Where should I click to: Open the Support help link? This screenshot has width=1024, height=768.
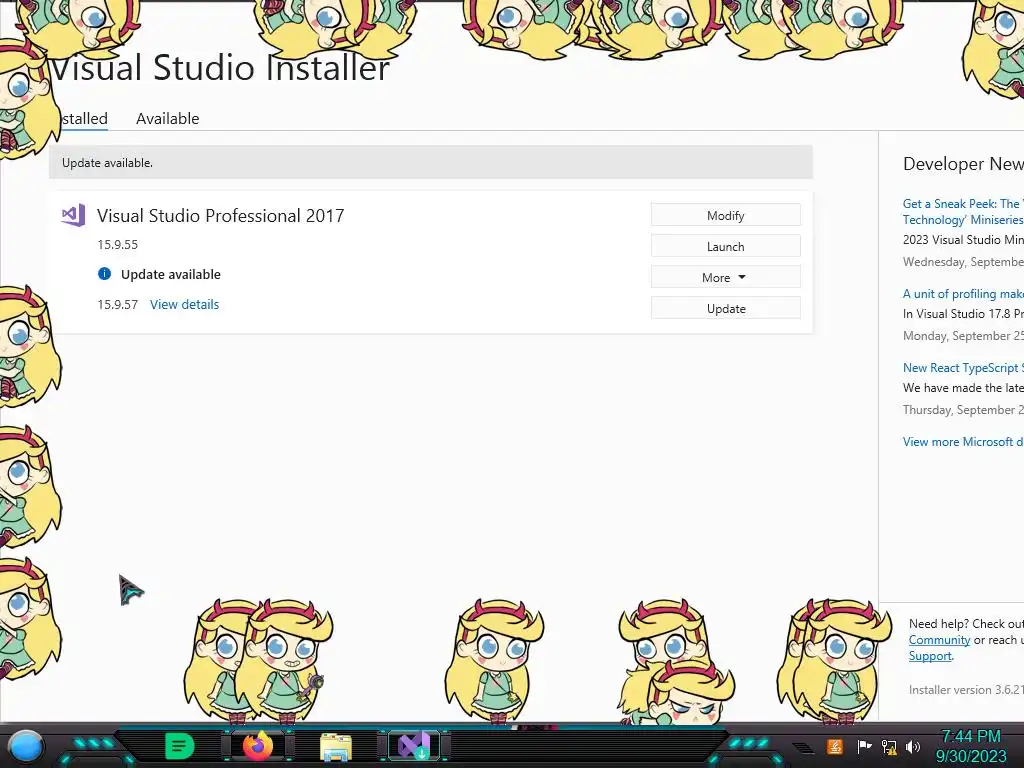pyautogui.click(x=930, y=656)
